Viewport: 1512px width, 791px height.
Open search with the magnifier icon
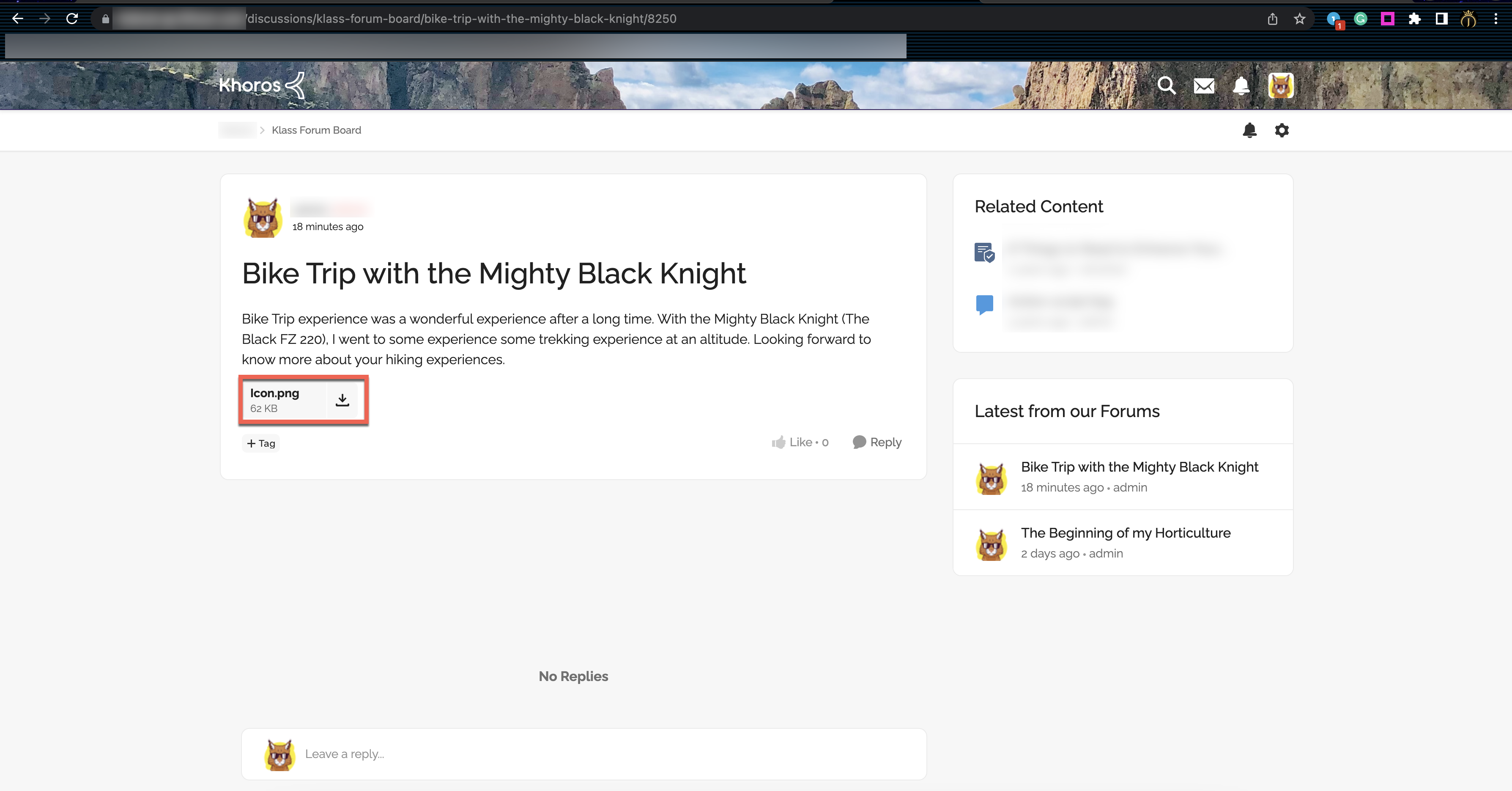click(x=1166, y=86)
